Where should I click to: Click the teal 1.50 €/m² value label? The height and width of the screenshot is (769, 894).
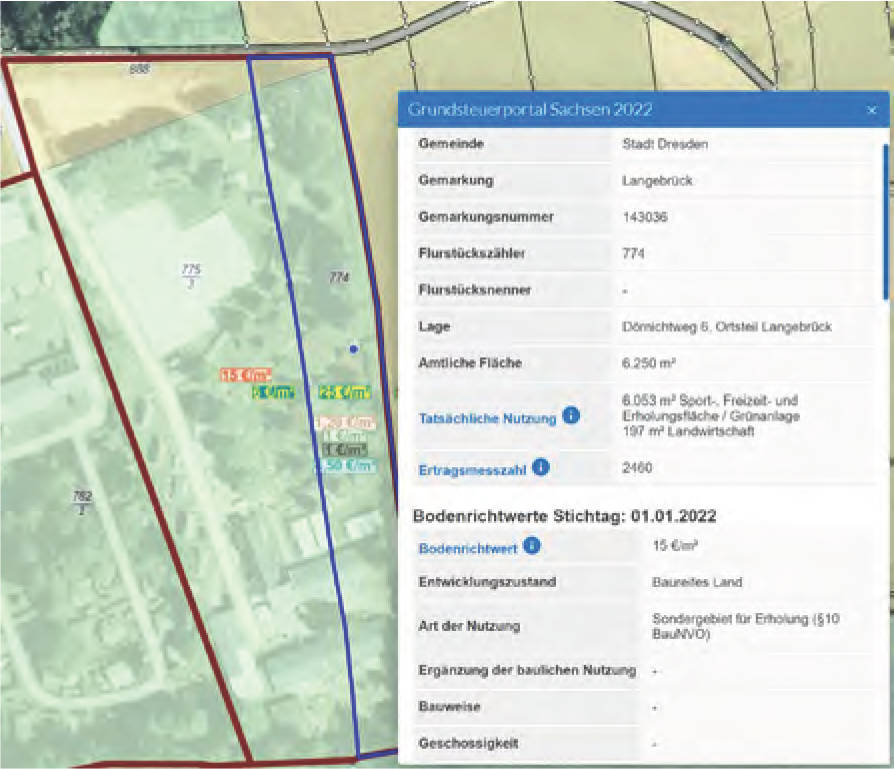coord(346,466)
